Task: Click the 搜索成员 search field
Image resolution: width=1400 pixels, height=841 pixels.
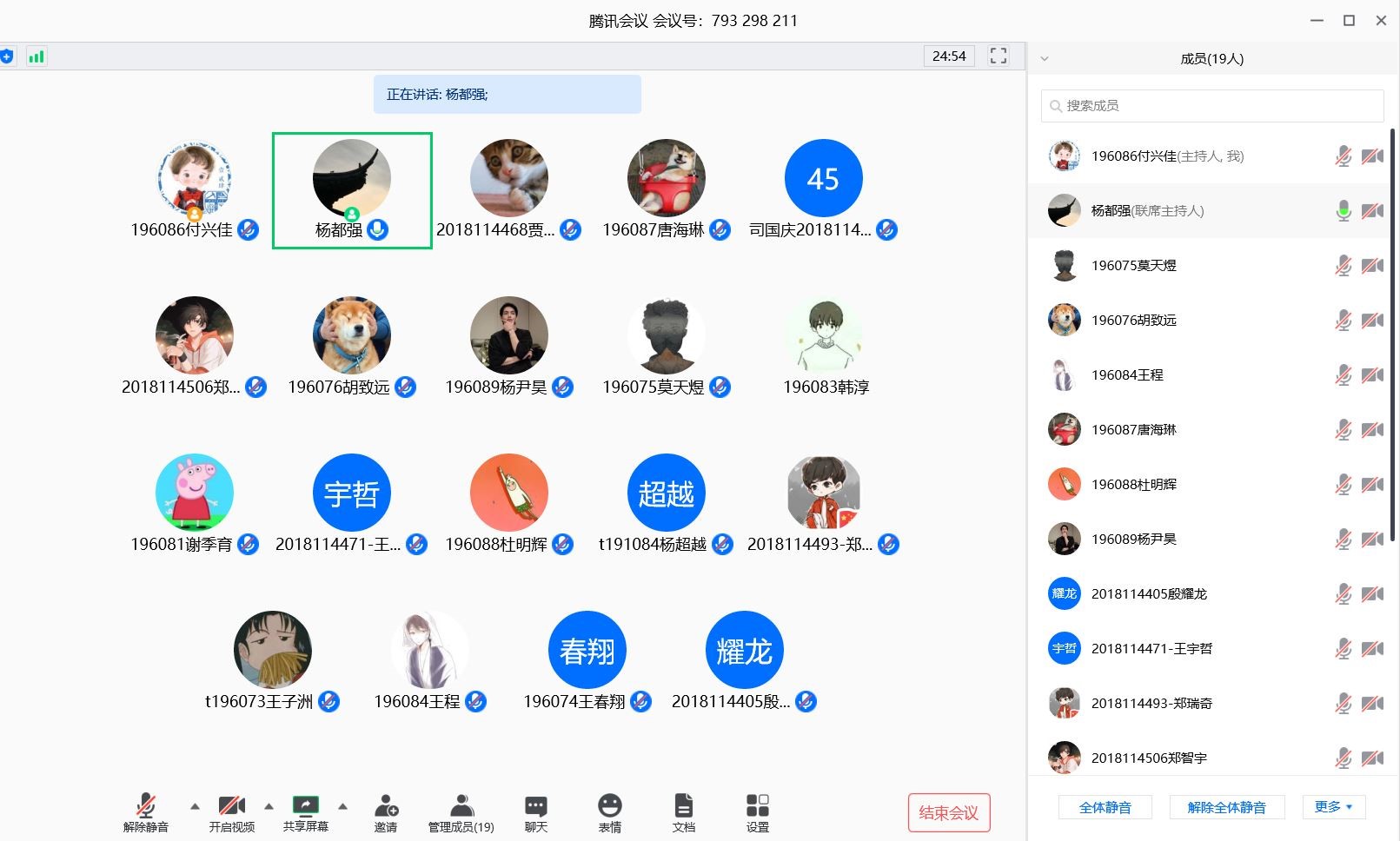Action: [x=1211, y=105]
